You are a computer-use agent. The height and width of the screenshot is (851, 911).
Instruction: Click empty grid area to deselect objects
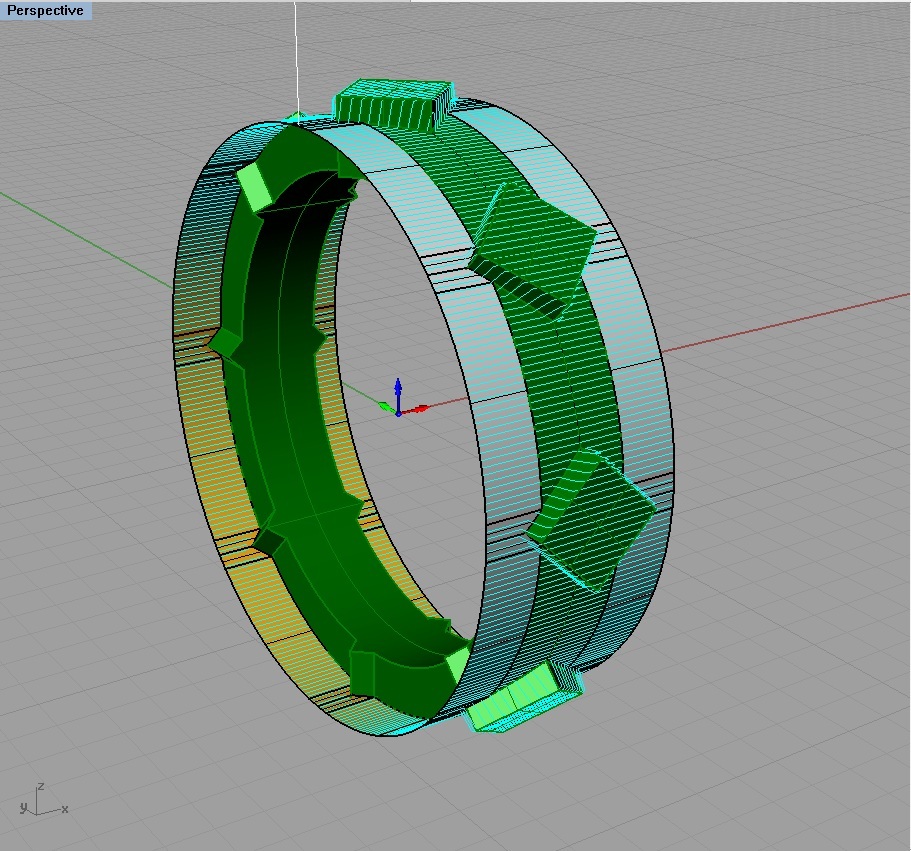[780, 700]
